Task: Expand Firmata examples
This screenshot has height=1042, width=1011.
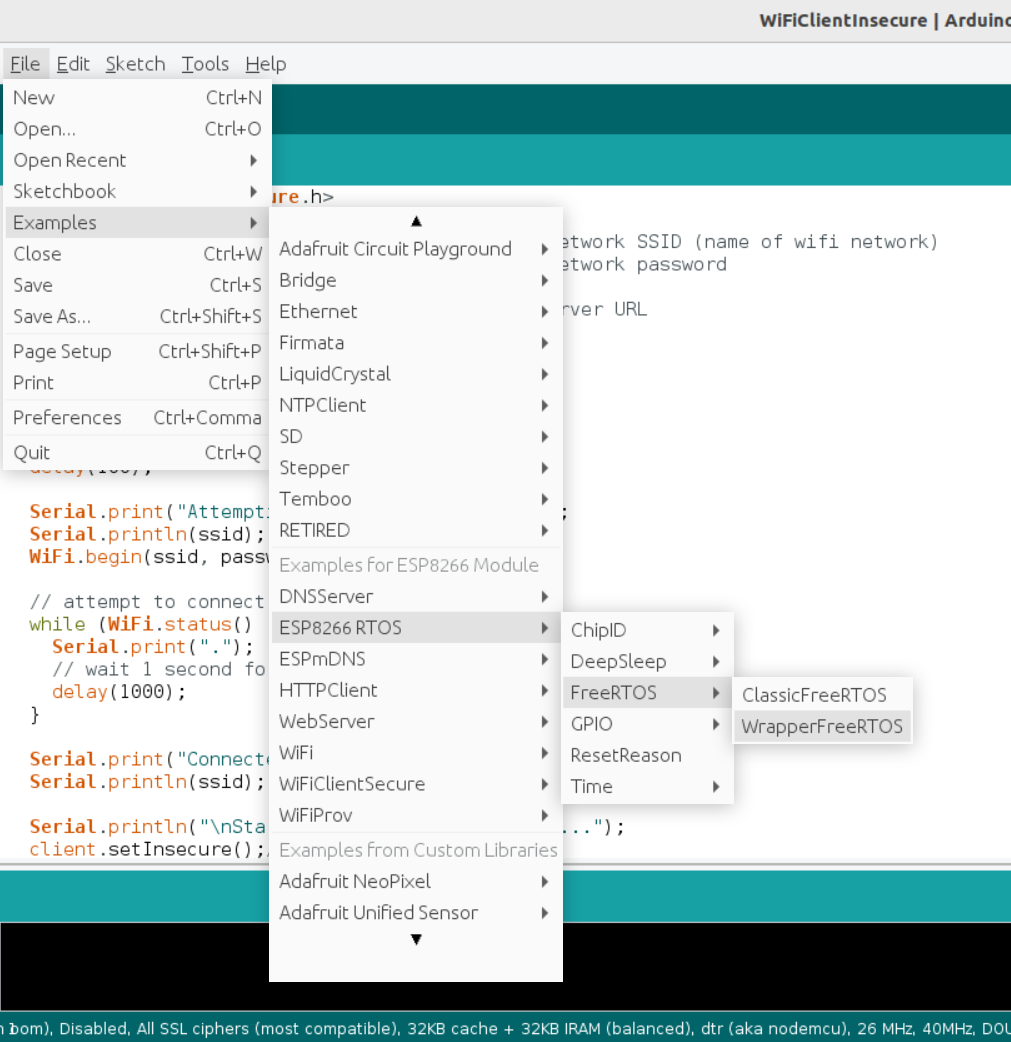Action: click(x=416, y=343)
